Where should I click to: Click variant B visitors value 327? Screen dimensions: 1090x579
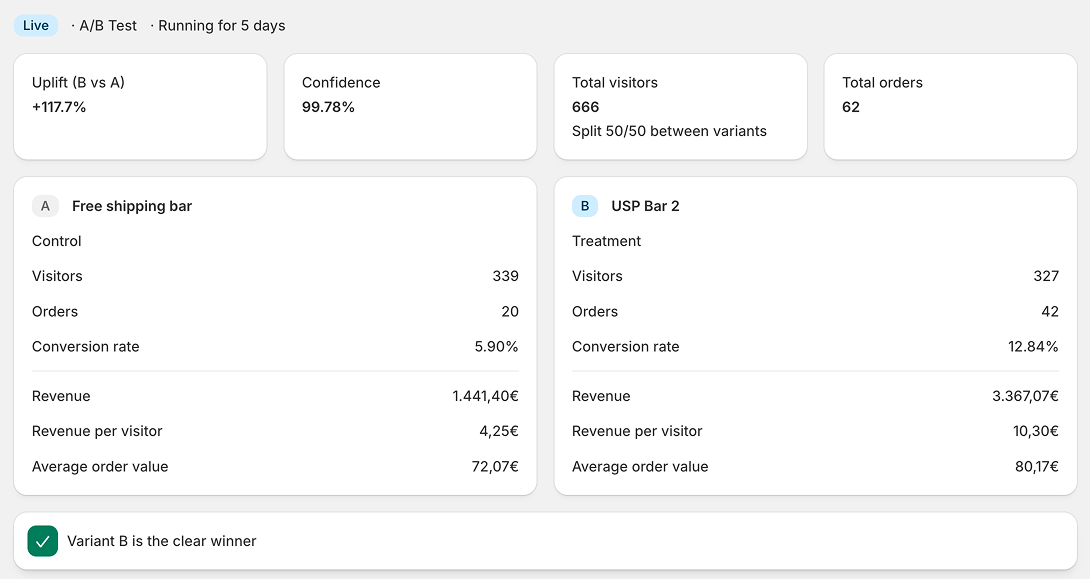(x=1046, y=276)
